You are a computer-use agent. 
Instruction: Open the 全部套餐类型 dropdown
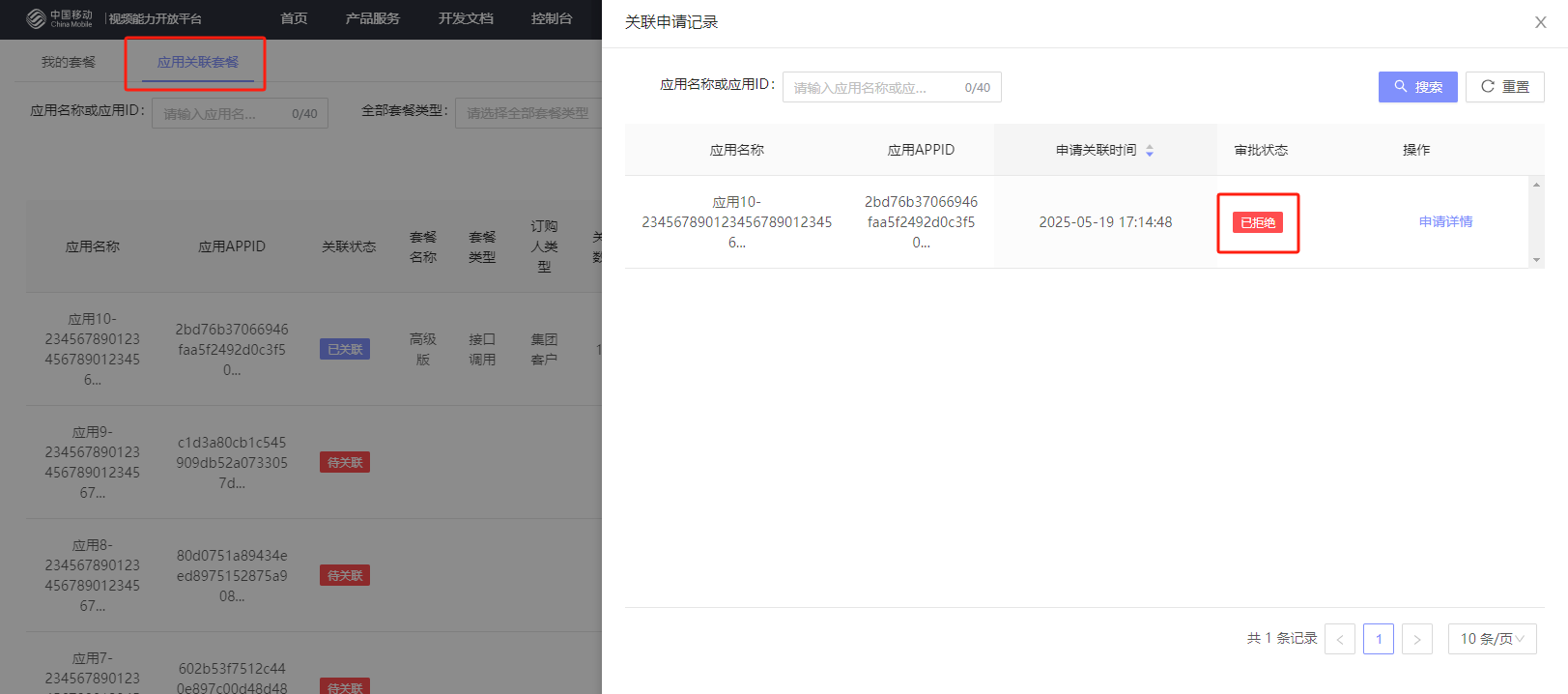pos(528,113)
